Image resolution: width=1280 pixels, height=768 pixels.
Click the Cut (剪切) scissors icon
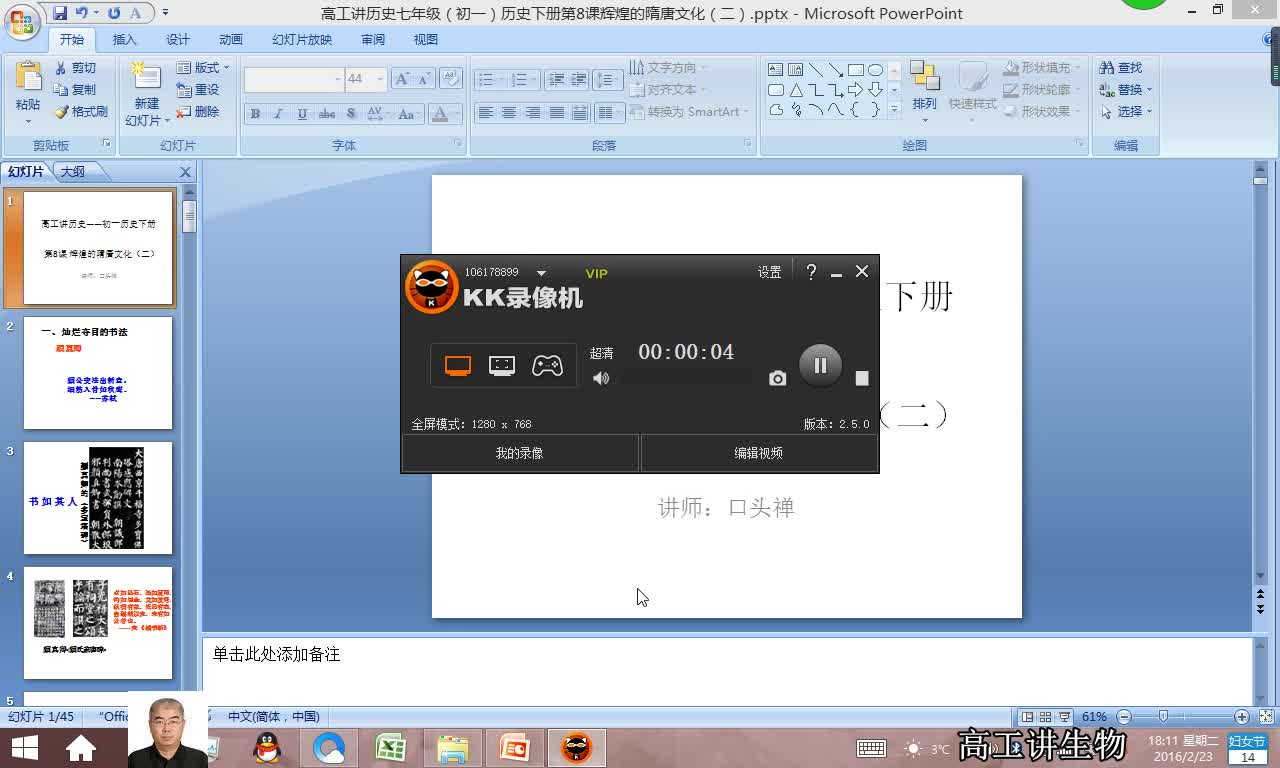point(62,68)
